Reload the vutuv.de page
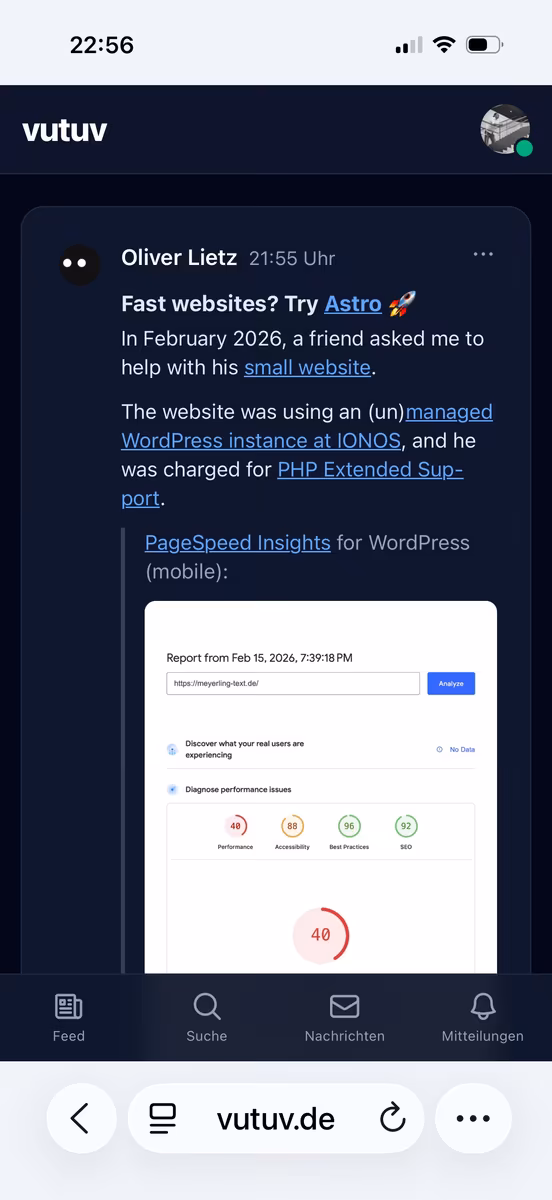 pos(393,1118)
